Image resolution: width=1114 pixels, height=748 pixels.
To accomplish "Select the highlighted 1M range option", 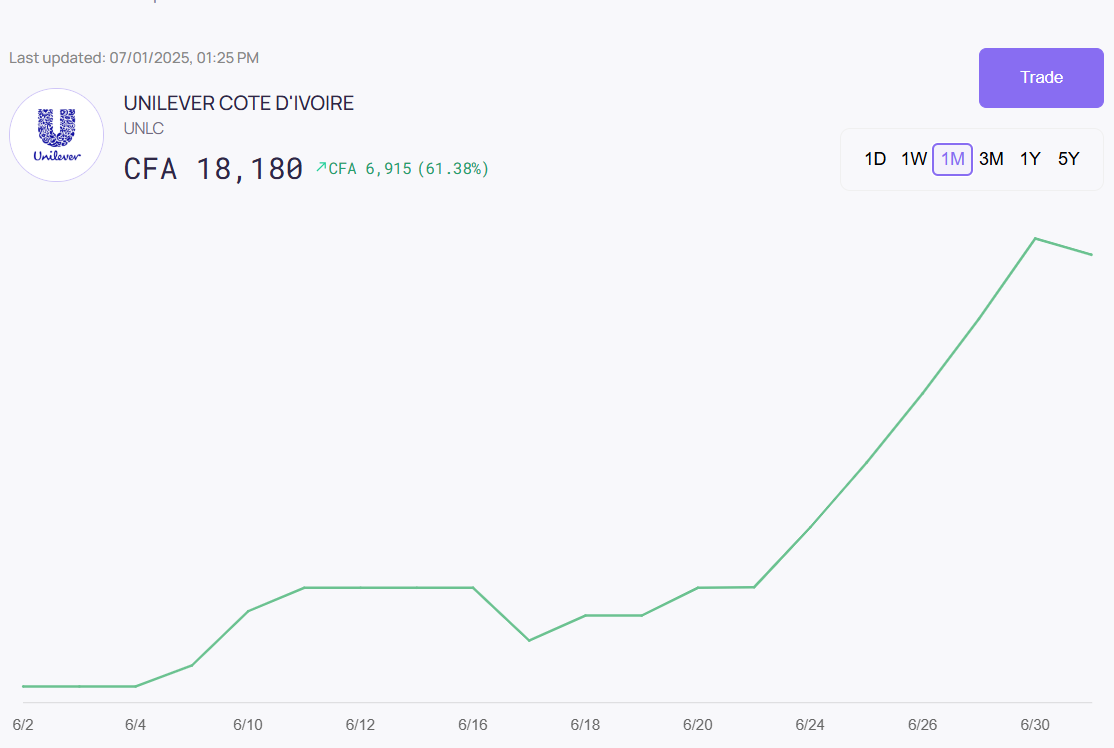I will 952,159.
